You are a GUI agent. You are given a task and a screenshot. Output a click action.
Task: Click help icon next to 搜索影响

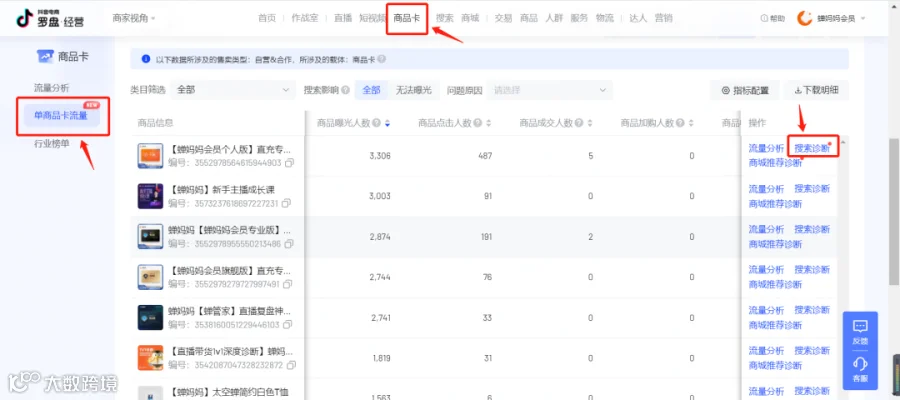[x=345, y=90]
